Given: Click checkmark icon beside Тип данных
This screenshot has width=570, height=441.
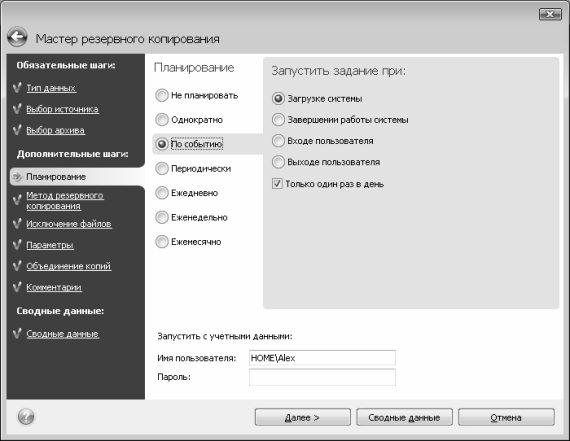Looking at the screenshot, I should pyautogui.click(x=17, y=88).
